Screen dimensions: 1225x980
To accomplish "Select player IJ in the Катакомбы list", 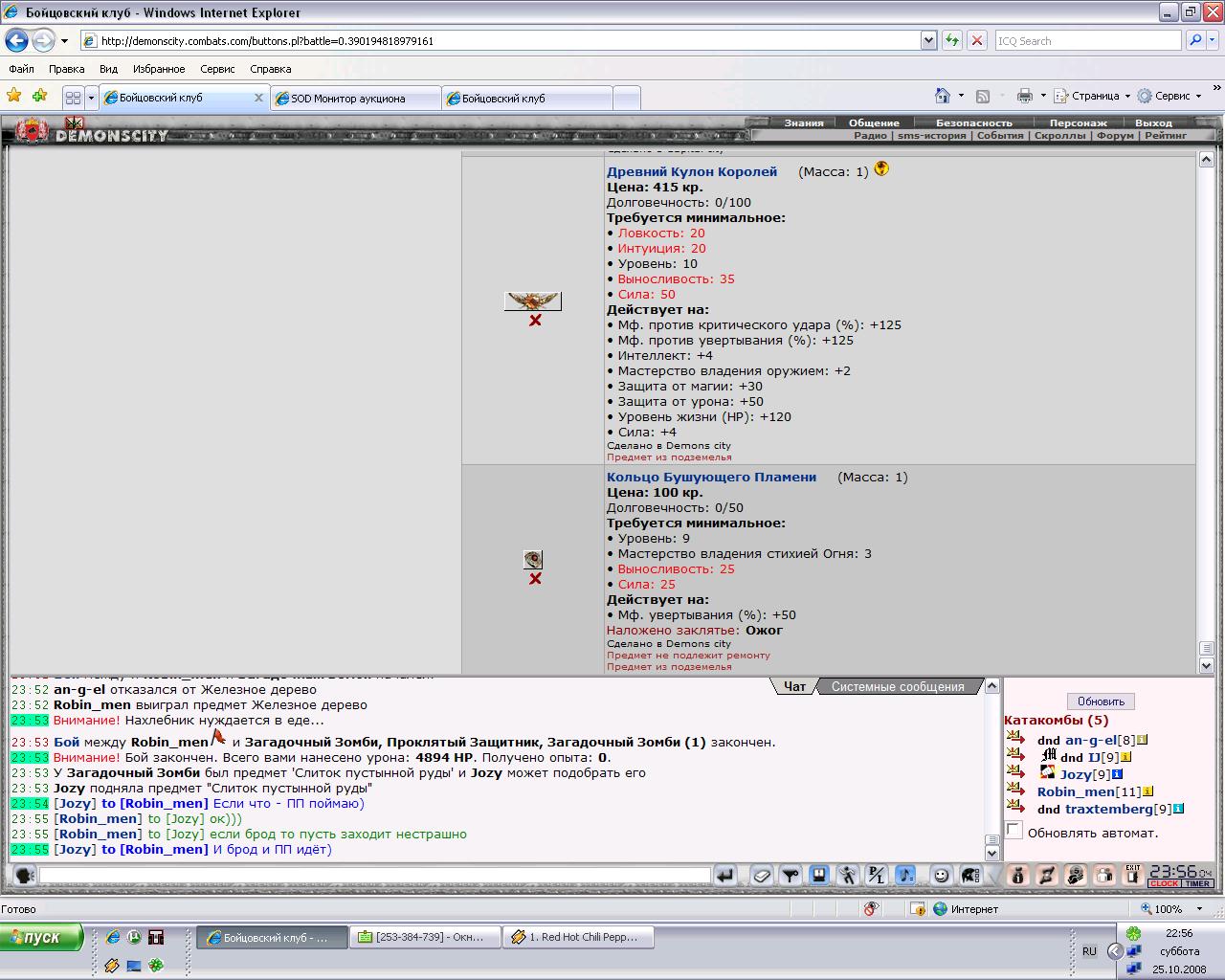I will tap(1093, 757).
